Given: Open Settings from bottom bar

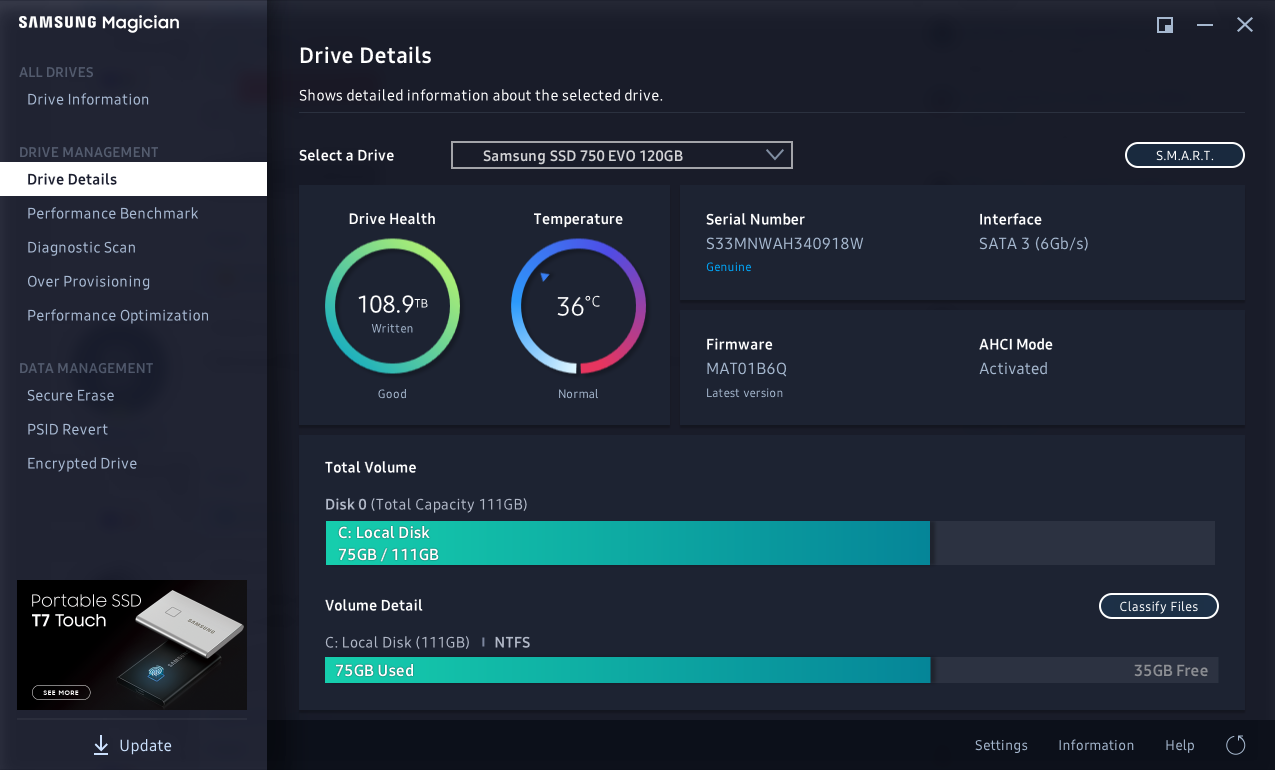Looking at the screenshot, I should click(1001, 745).
